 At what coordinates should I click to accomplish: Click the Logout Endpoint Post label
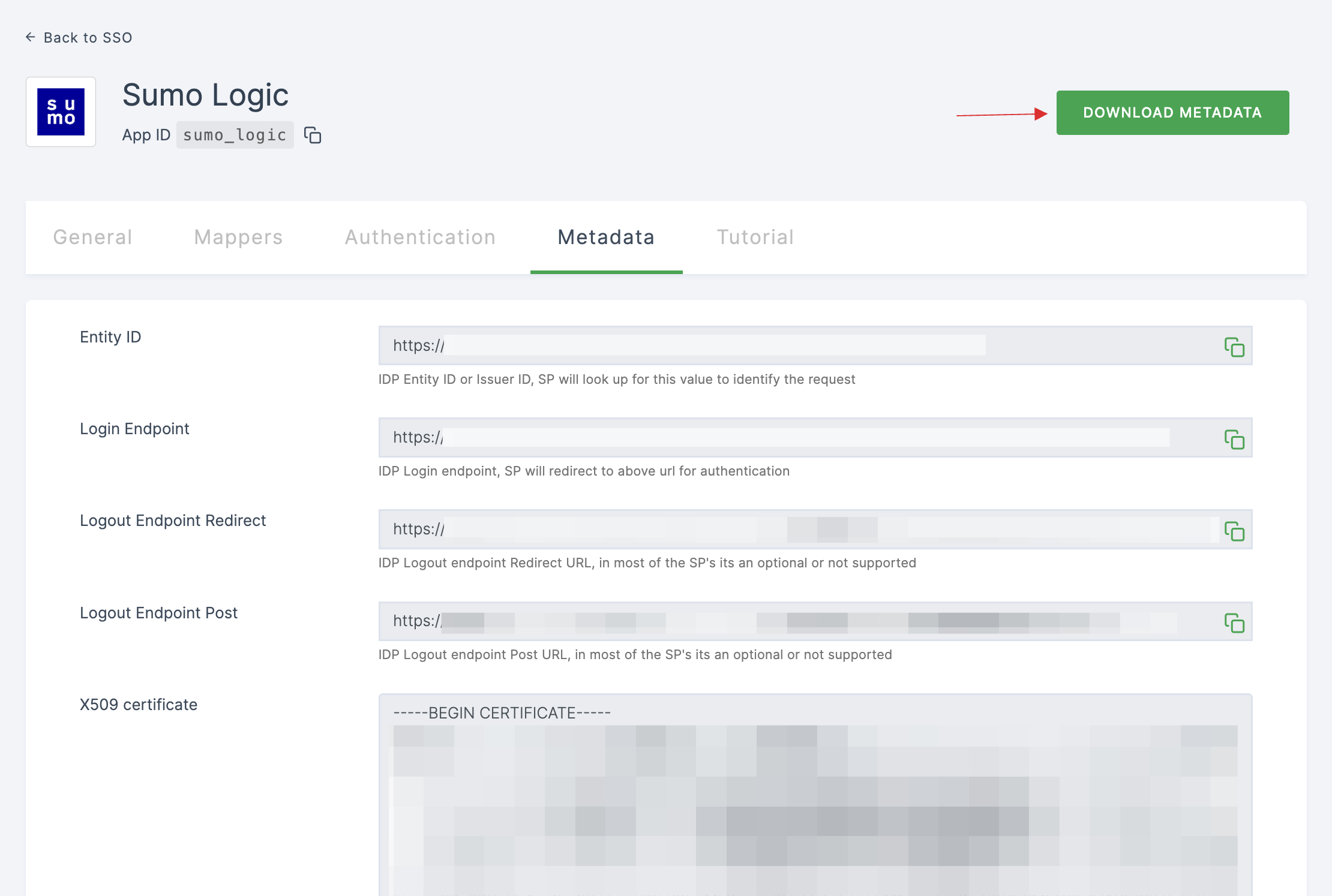tap(158, 613)
